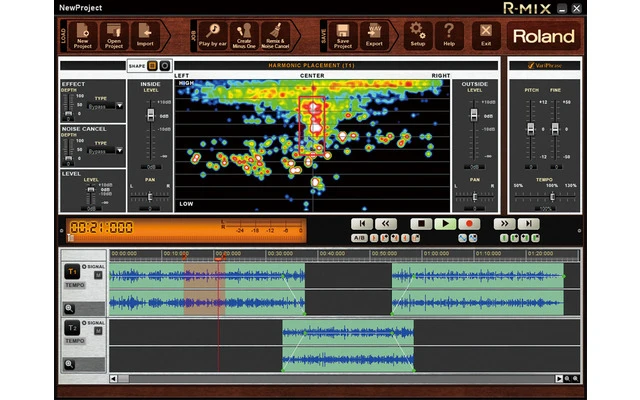Click the orange time counter display
Viewport: 640px width, 400px height.
click(x=101, y=227)
